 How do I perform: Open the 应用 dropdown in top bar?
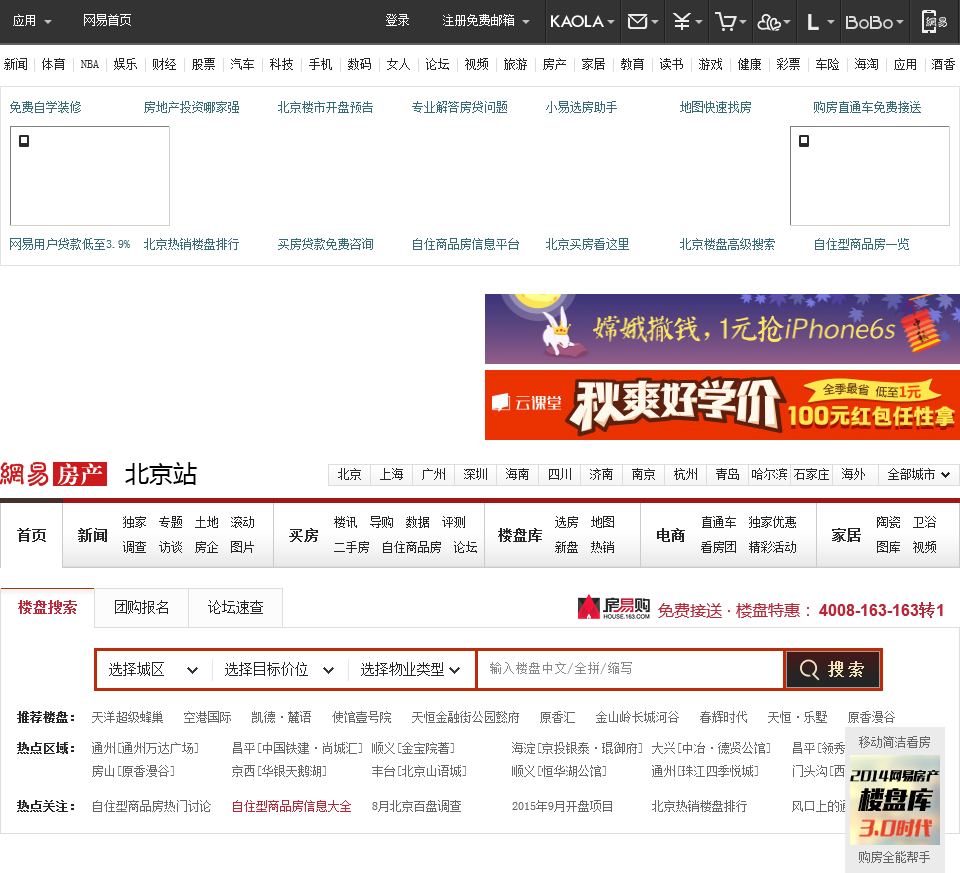pyautogui.click(x=32, y=21)
